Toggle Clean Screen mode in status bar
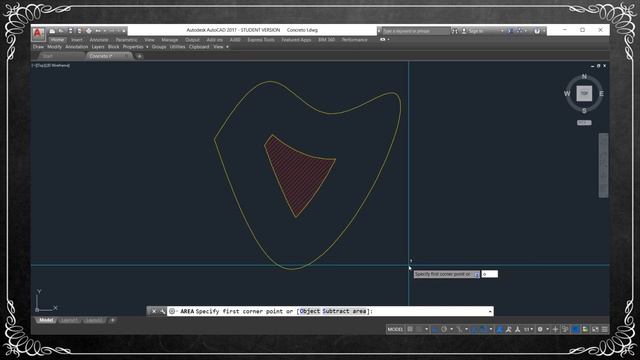The height and width of the screenshot is (360, 640). pos(595,329)
